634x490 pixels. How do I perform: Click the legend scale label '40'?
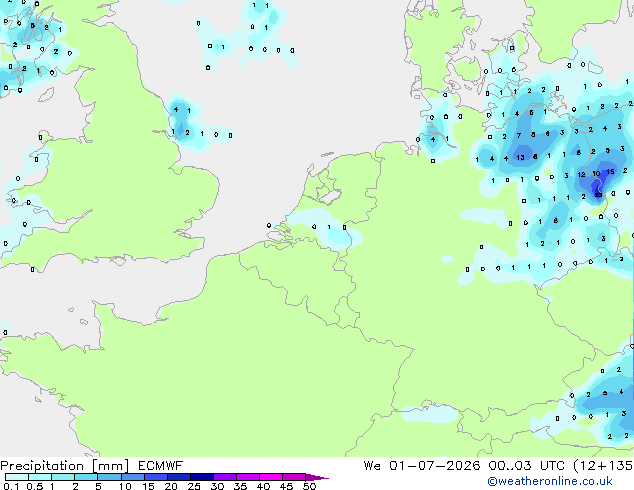point(264,486)
